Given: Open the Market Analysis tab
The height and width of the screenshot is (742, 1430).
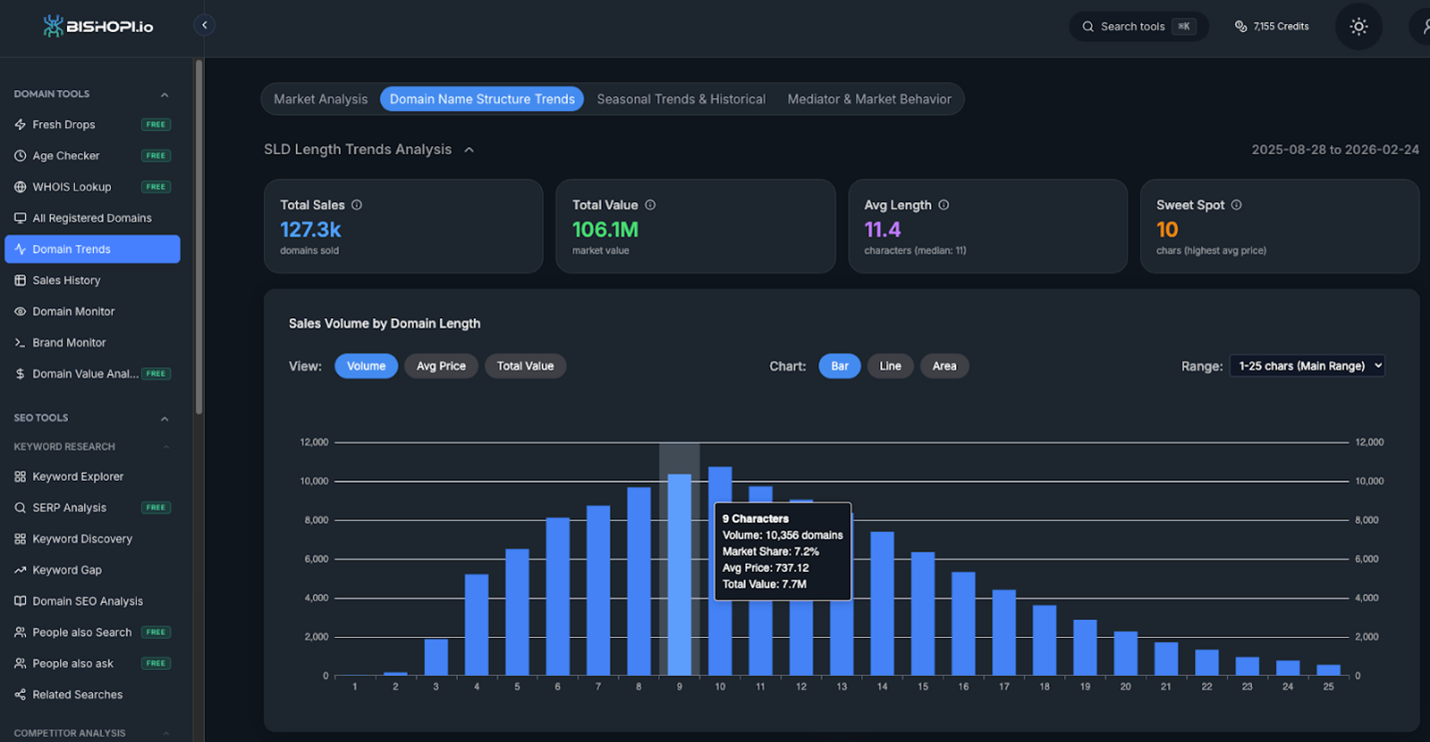Looking at the screenshot, I should coord(321,99).
